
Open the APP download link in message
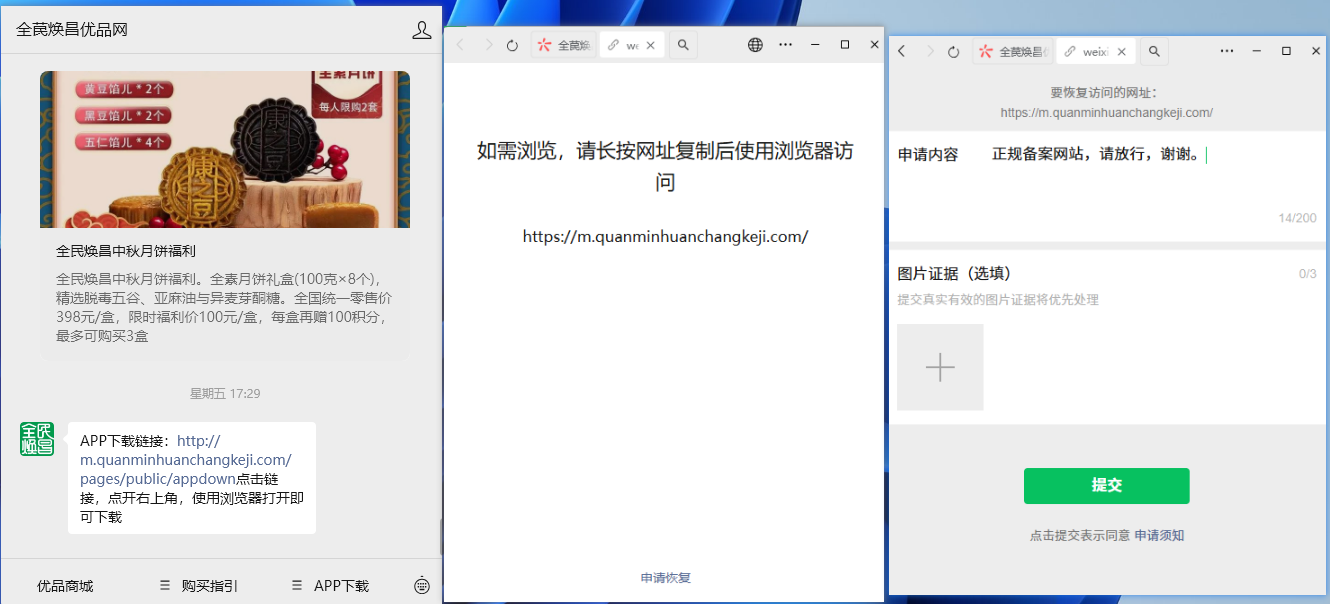186,459
